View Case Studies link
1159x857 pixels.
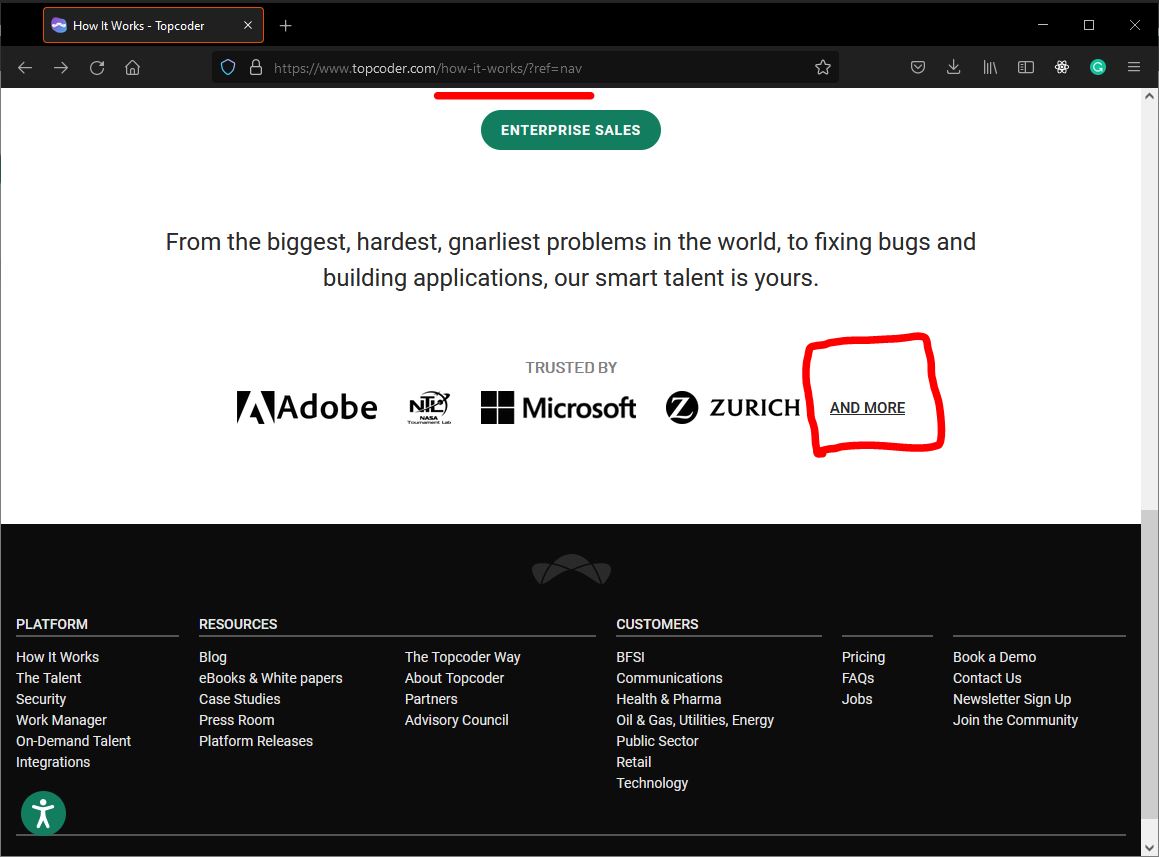239,699
